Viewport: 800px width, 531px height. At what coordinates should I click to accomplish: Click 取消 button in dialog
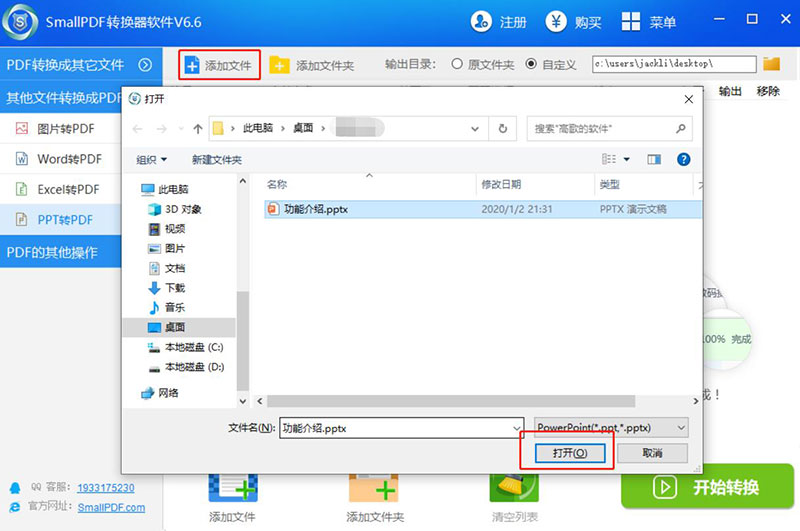pos(652,453)
